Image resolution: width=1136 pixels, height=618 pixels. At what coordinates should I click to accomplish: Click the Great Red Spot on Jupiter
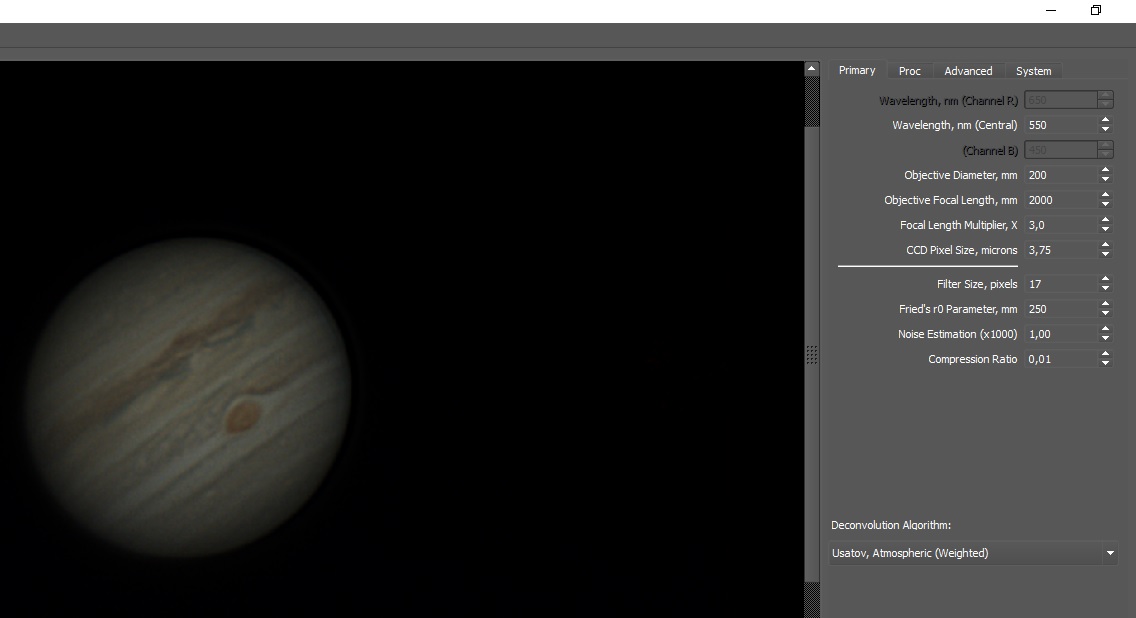241,415
